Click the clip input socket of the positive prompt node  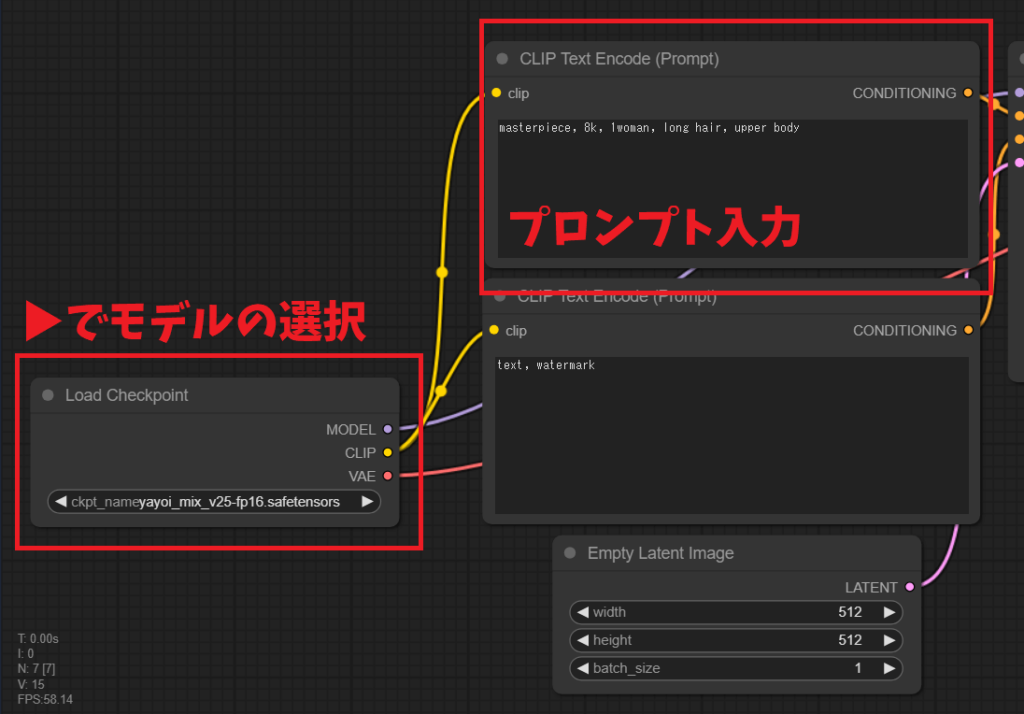[495, 93]
